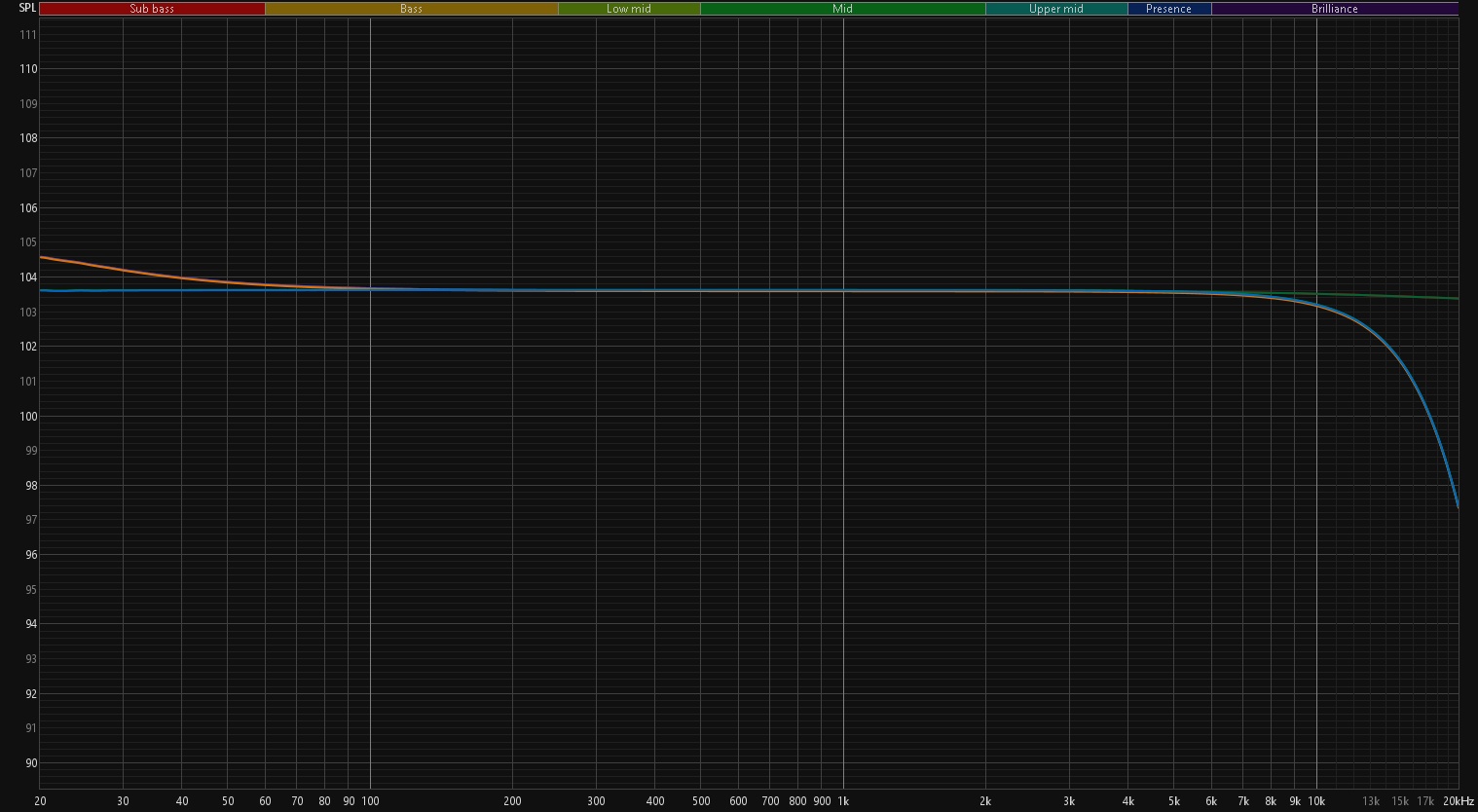Click the 10k frequency axis label

pos(1316,801)
